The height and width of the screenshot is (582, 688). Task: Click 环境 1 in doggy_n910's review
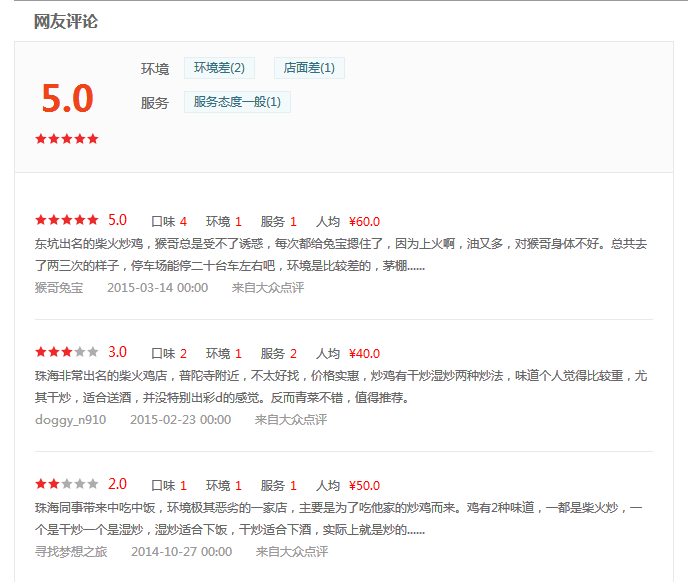(224, 354)
